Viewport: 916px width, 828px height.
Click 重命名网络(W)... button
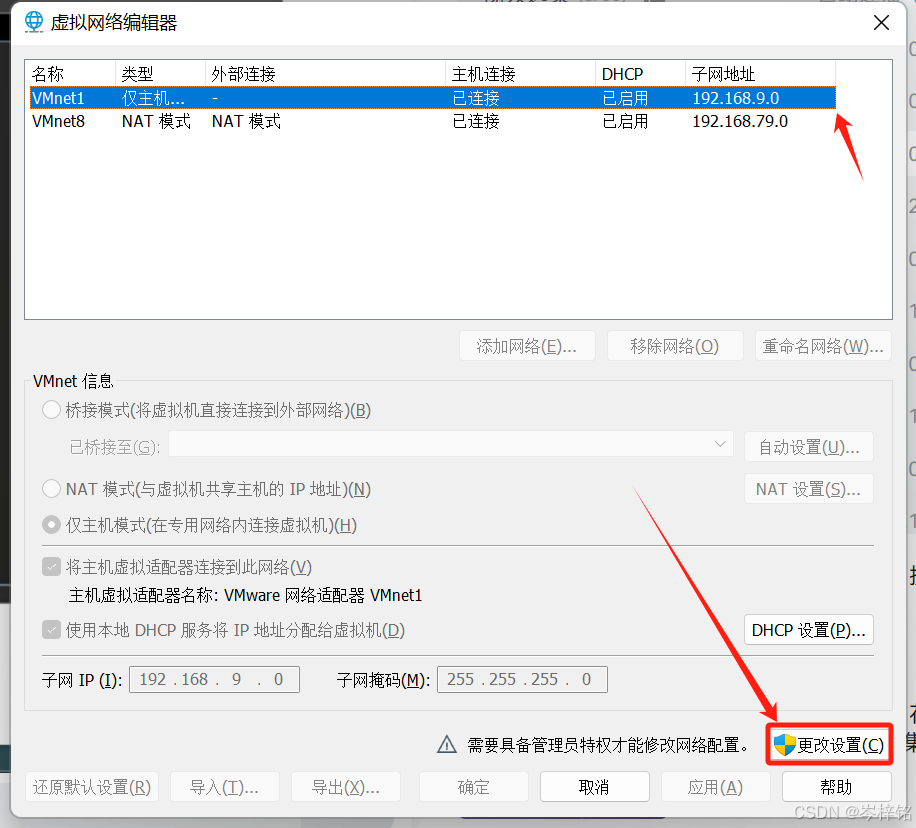coord(823,346)
